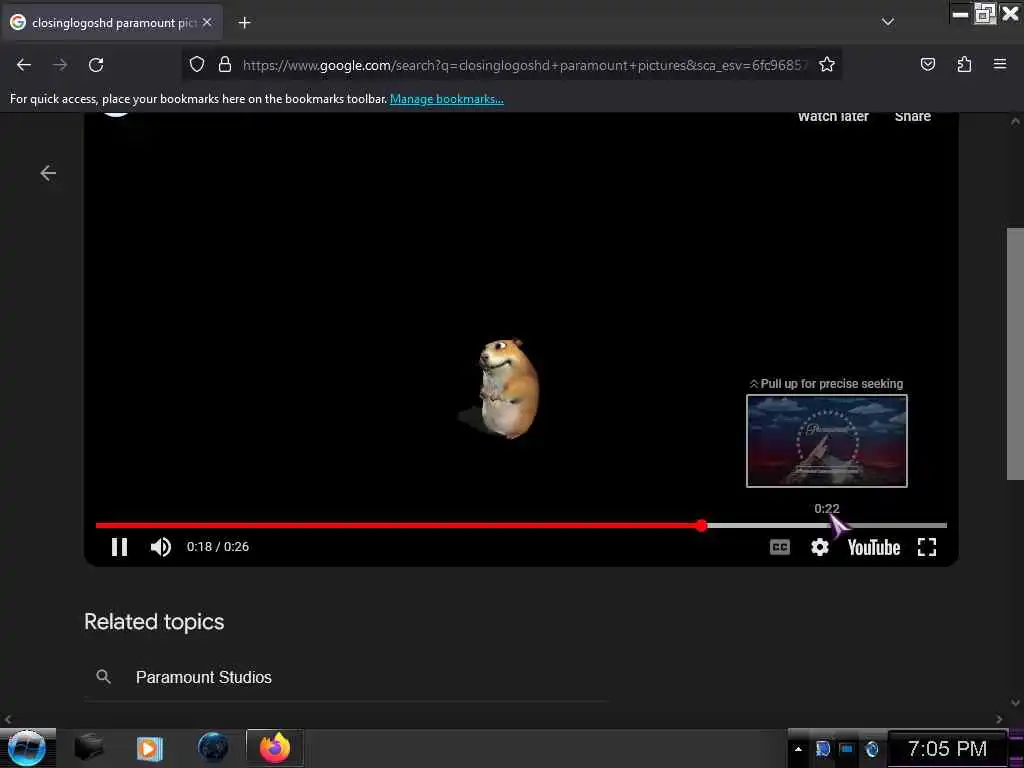Viewport: 1024px width, 768px height.
Task: Click Watch later on video
Action: point(833,116)
